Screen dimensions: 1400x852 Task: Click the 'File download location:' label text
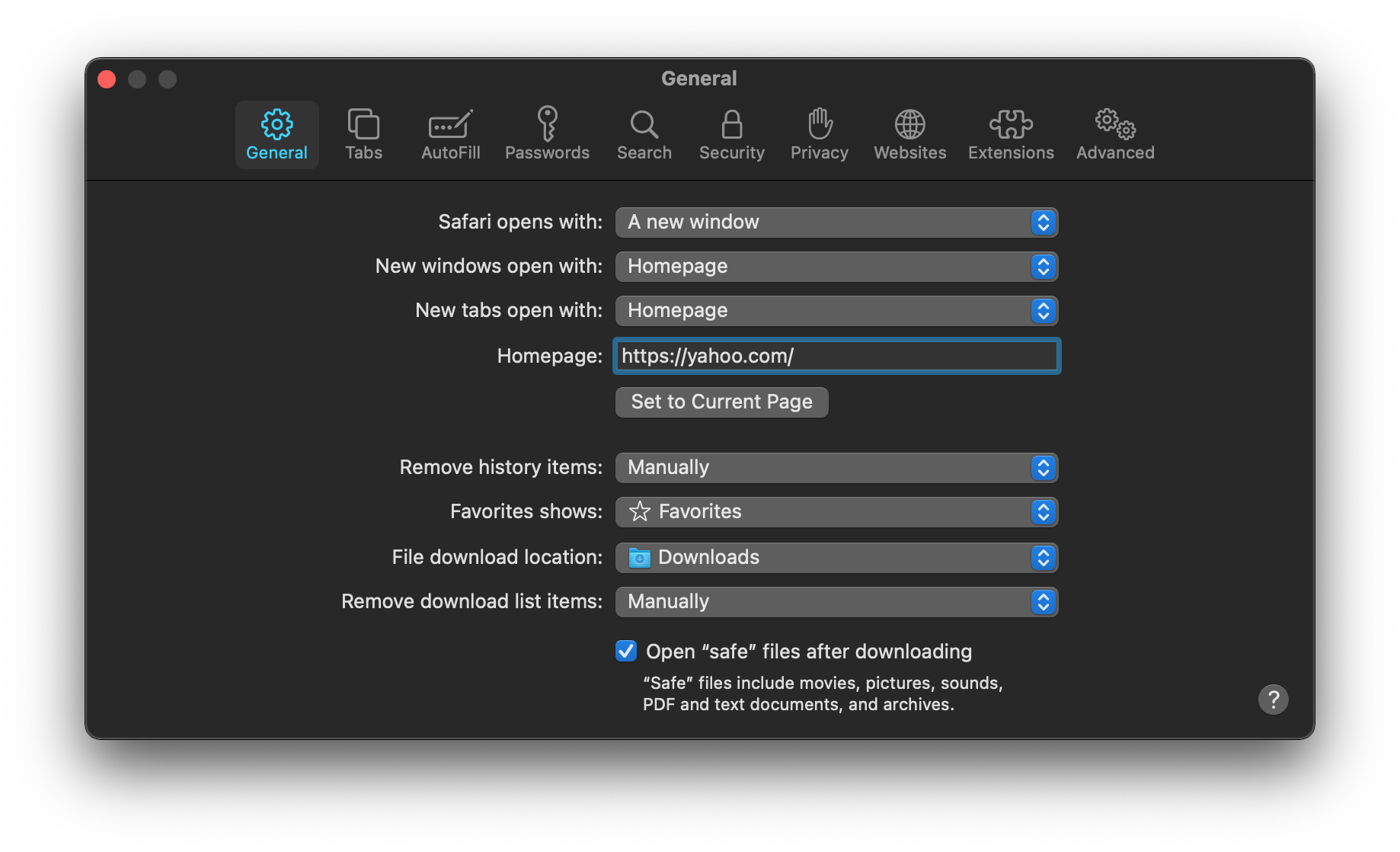tap(497, 557)
